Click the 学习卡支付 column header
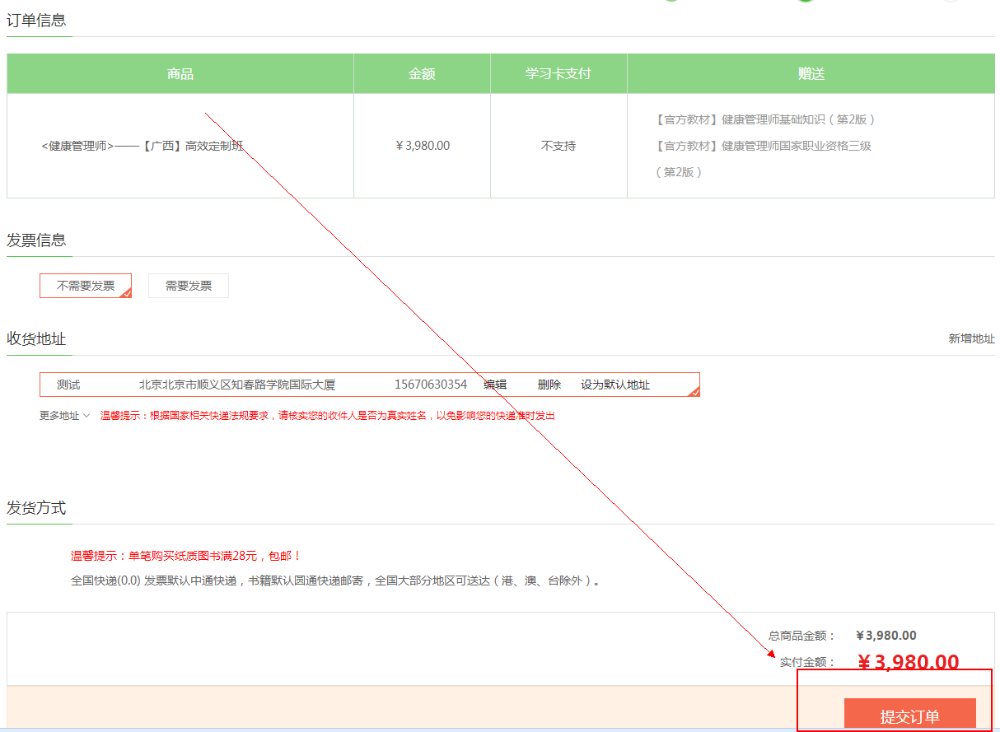Screen dimensions: 1000x732 [x=558, y=74]
